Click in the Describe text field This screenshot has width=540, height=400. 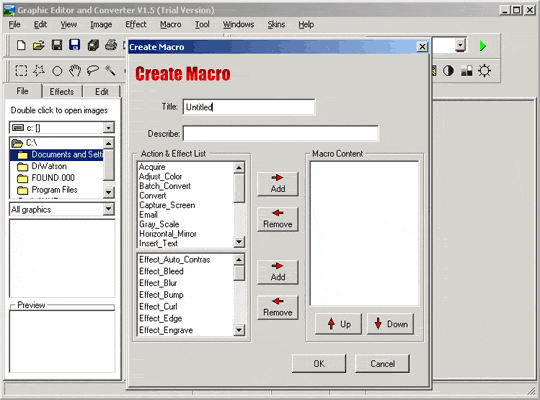pyautogui.click(x=281, y=133)
